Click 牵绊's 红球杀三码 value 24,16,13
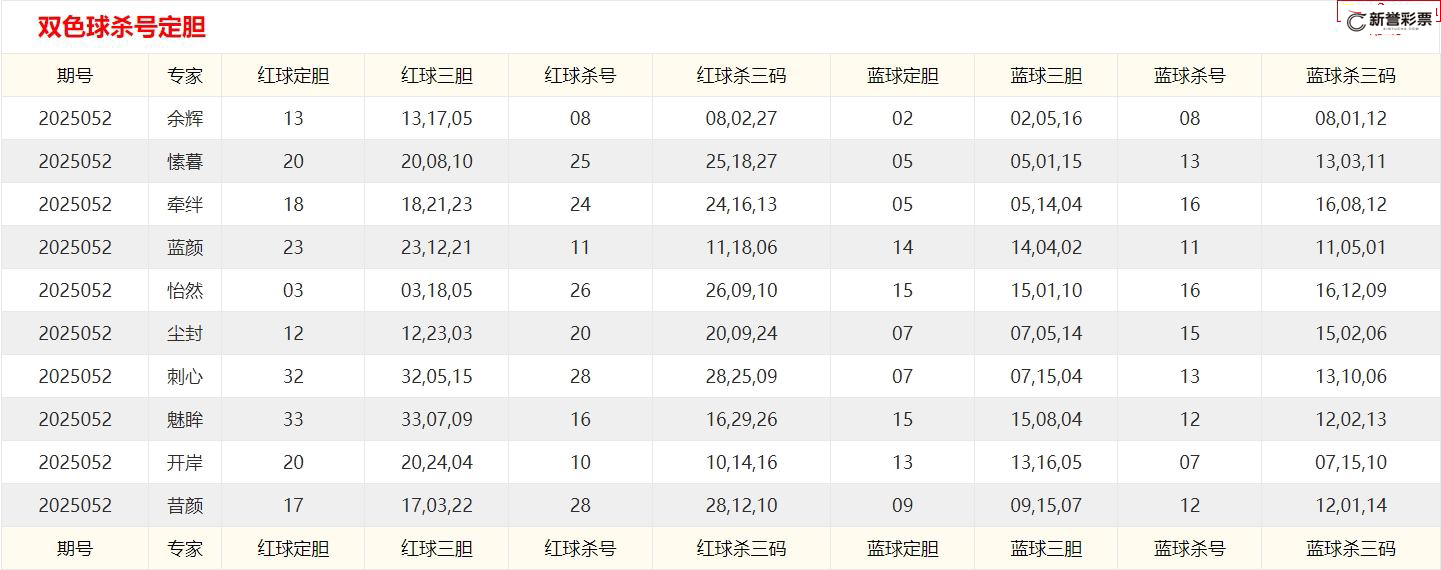Image resolution: width=1441 pixels, height=570 pixels. pyautogui.click(x=741, y=204)
